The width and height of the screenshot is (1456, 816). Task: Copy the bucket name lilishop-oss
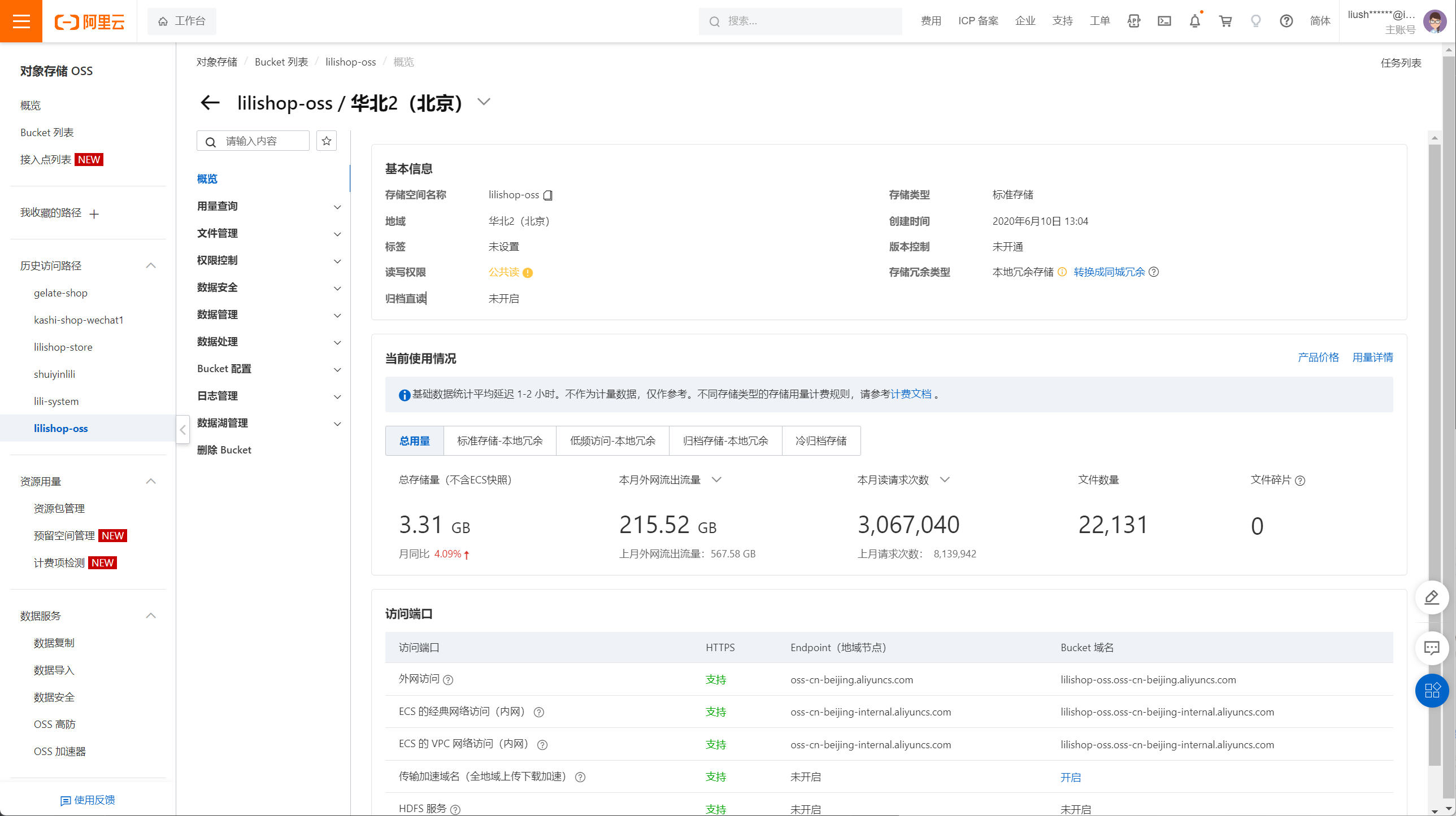pyautogui.click(x=547, y=195)
